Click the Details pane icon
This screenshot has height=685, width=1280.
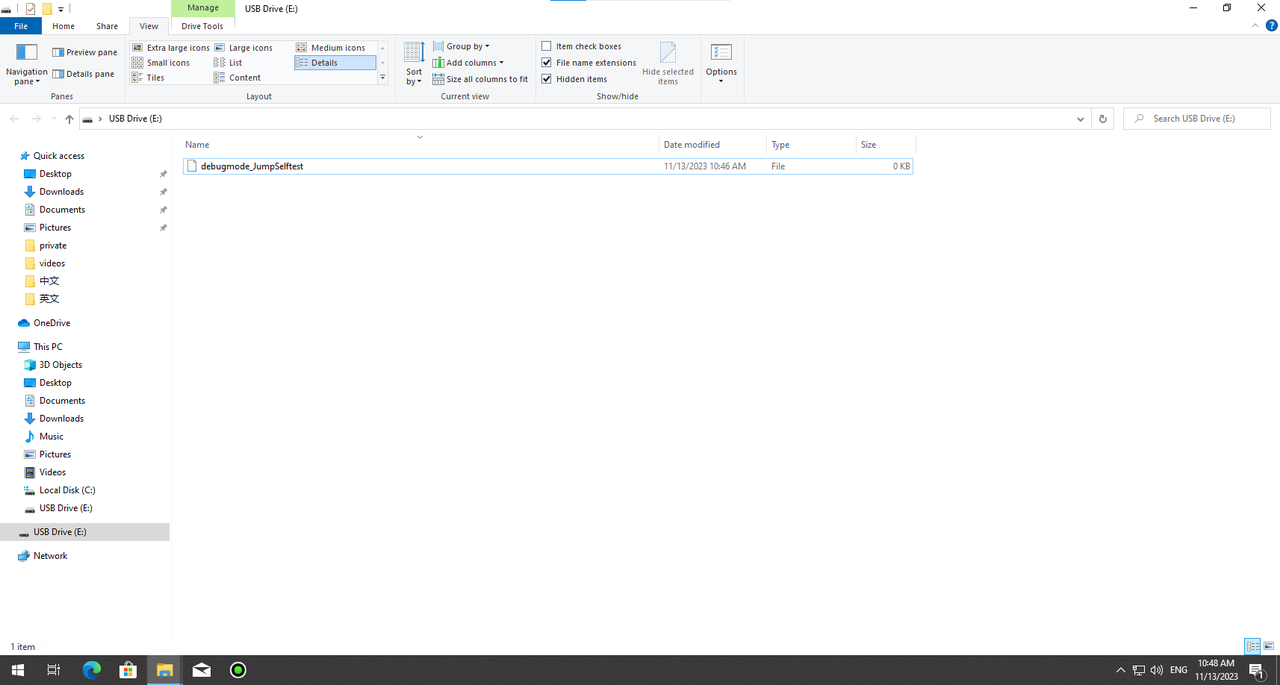[58, 74]
